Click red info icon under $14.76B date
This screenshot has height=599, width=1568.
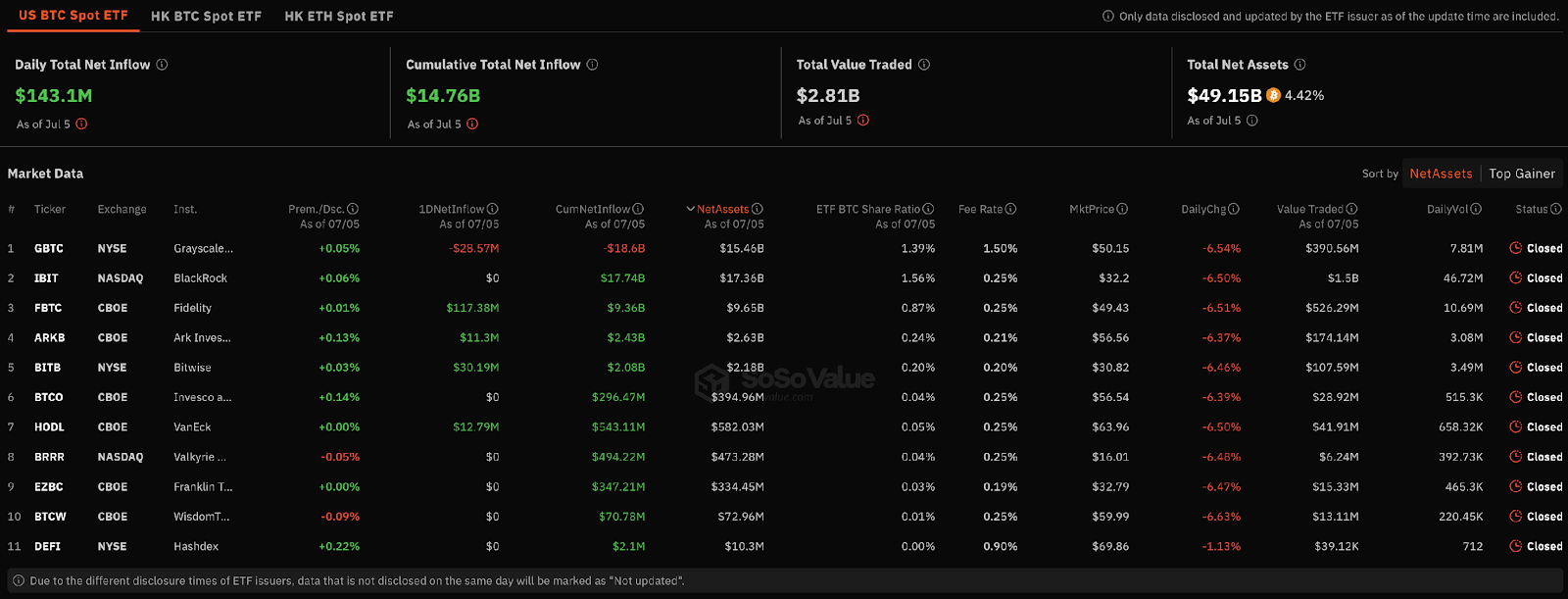tap(472, 124)
